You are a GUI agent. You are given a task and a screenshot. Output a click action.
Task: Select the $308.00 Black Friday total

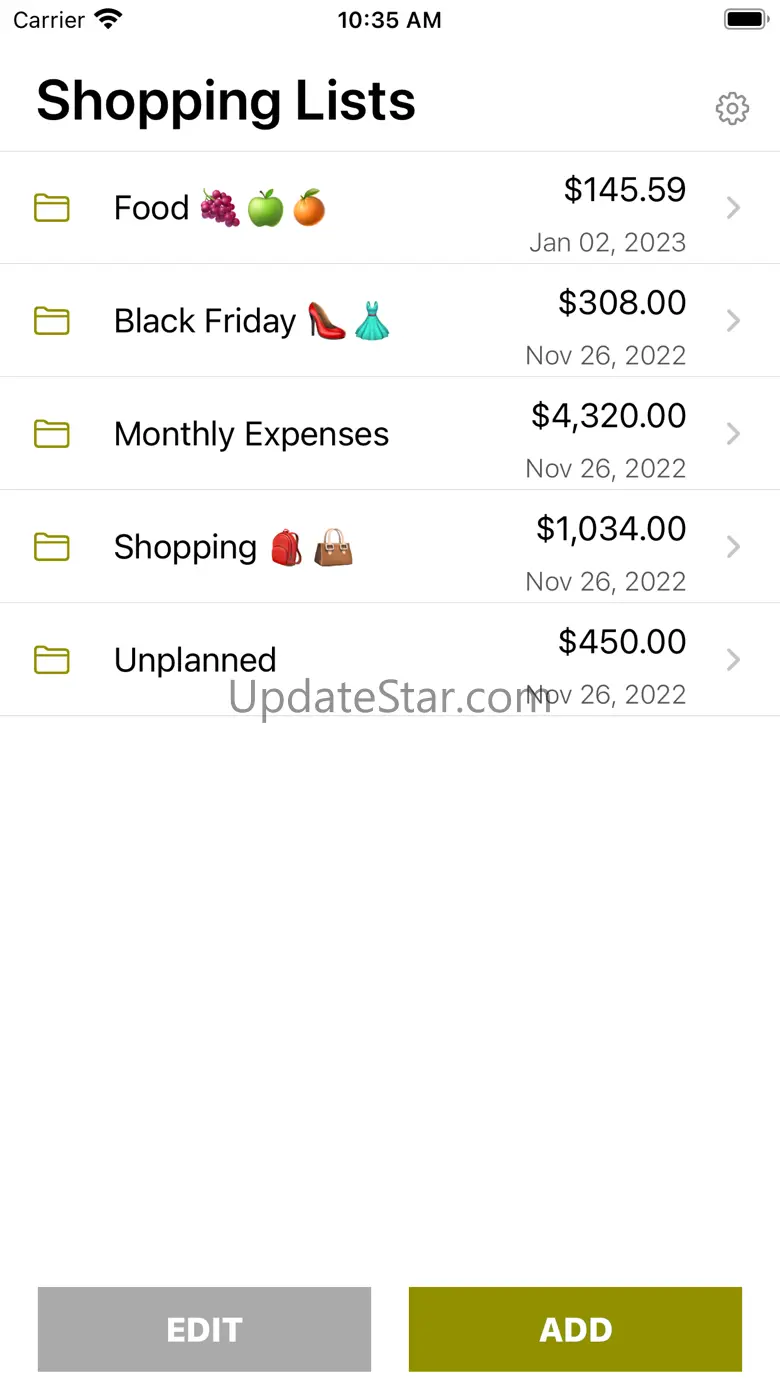(622, 302)
